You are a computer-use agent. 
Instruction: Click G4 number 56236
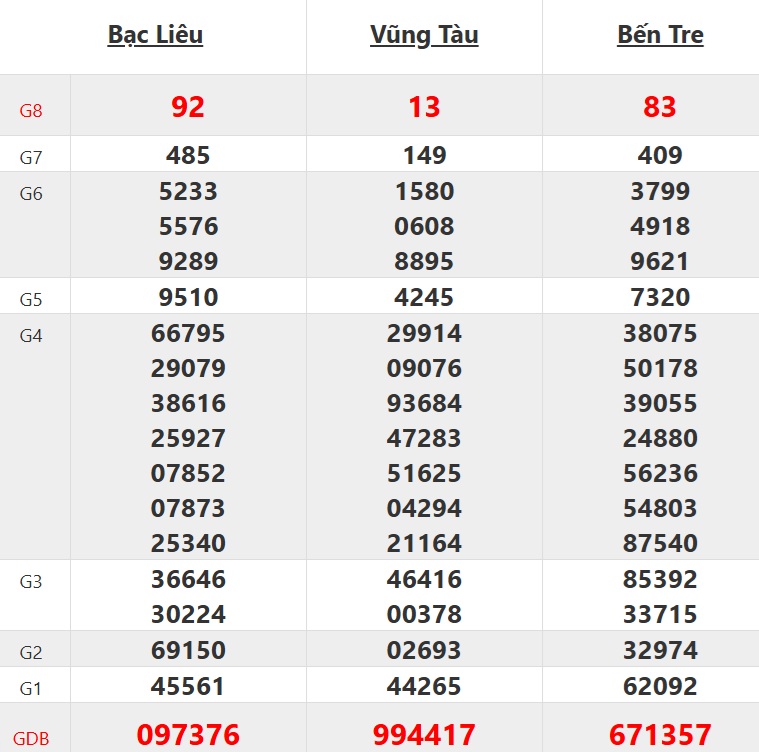(x=660, y=473)
